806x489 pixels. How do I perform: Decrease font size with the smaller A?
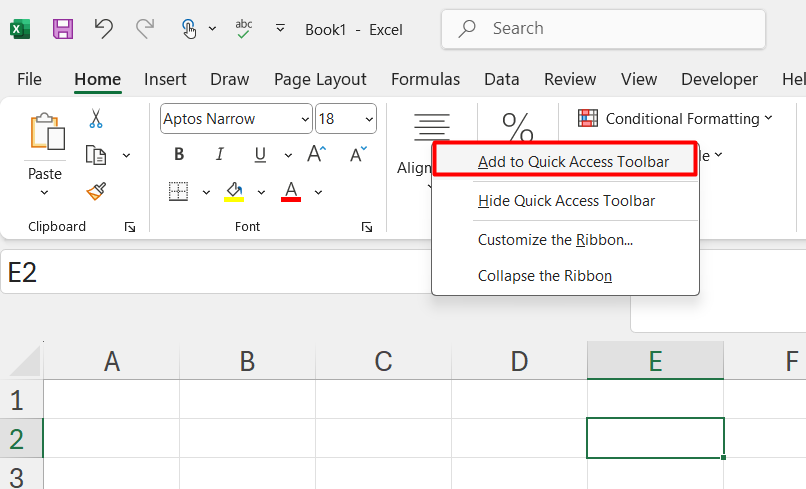(358, 154)
